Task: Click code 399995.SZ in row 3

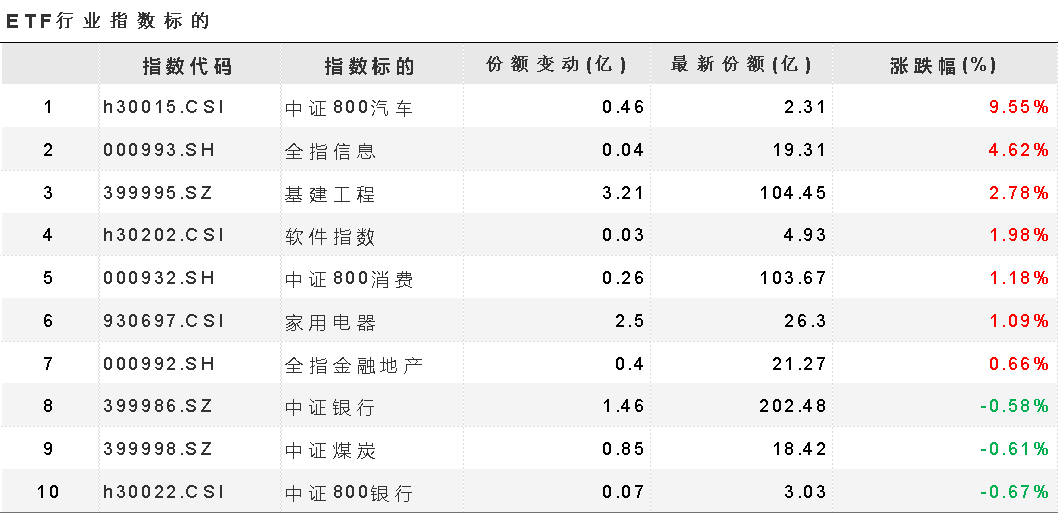Action: coord(158,193)
